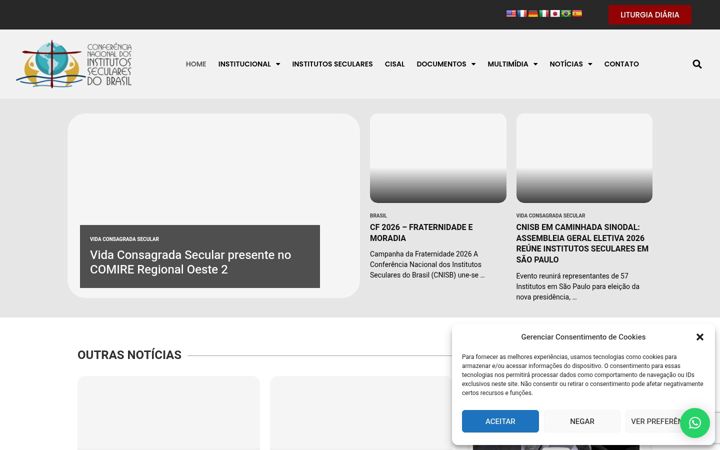
Task: Open the CNISB Caminhada Sinodal article thumbnail
Action: pyautogui.click(x=584, y=158)
